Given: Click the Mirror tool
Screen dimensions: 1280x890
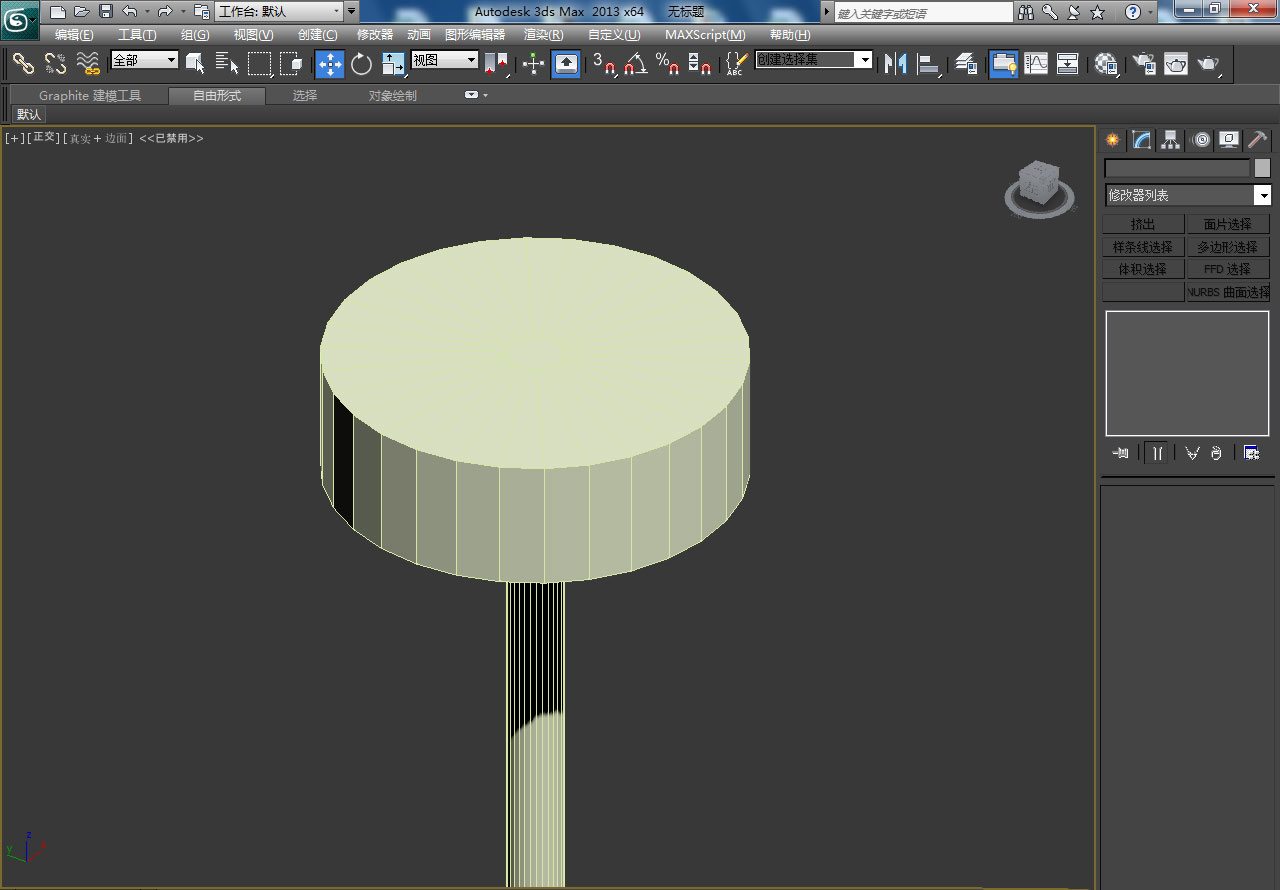Looking at the screenshot, I should (x=896, y=64).
